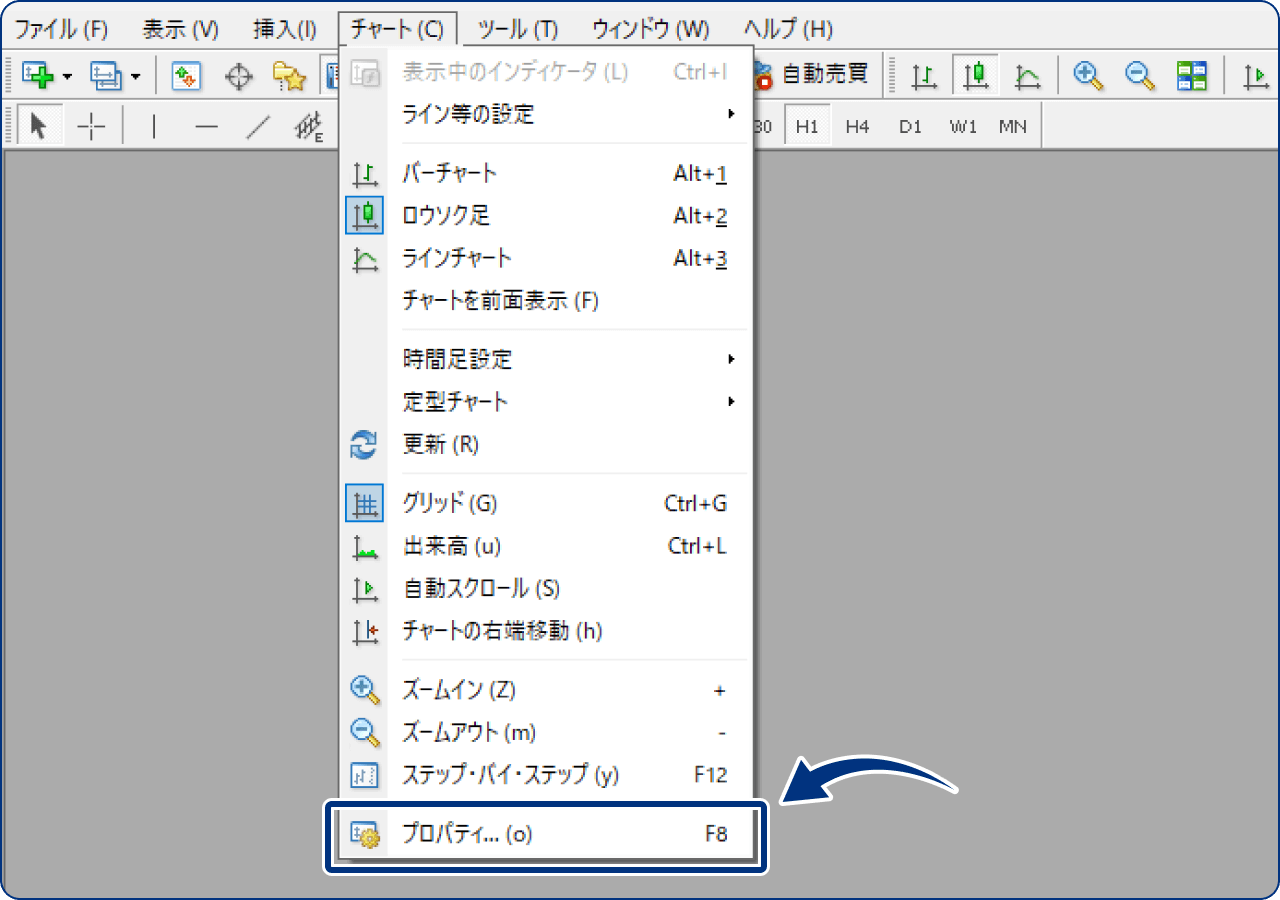Switch chart to bar chart mode

coord(923,75)
